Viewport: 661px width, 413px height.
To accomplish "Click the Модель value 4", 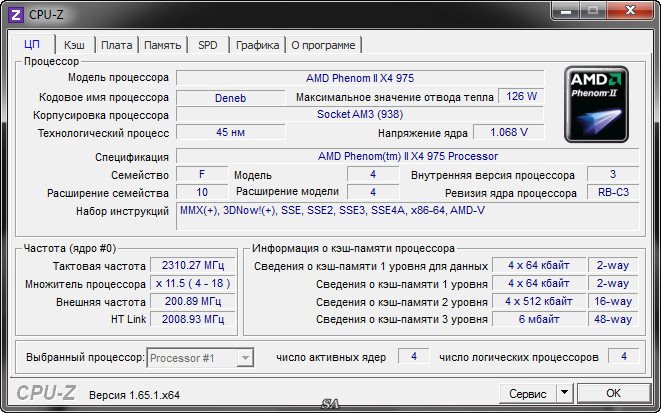I will click(373, 174).
